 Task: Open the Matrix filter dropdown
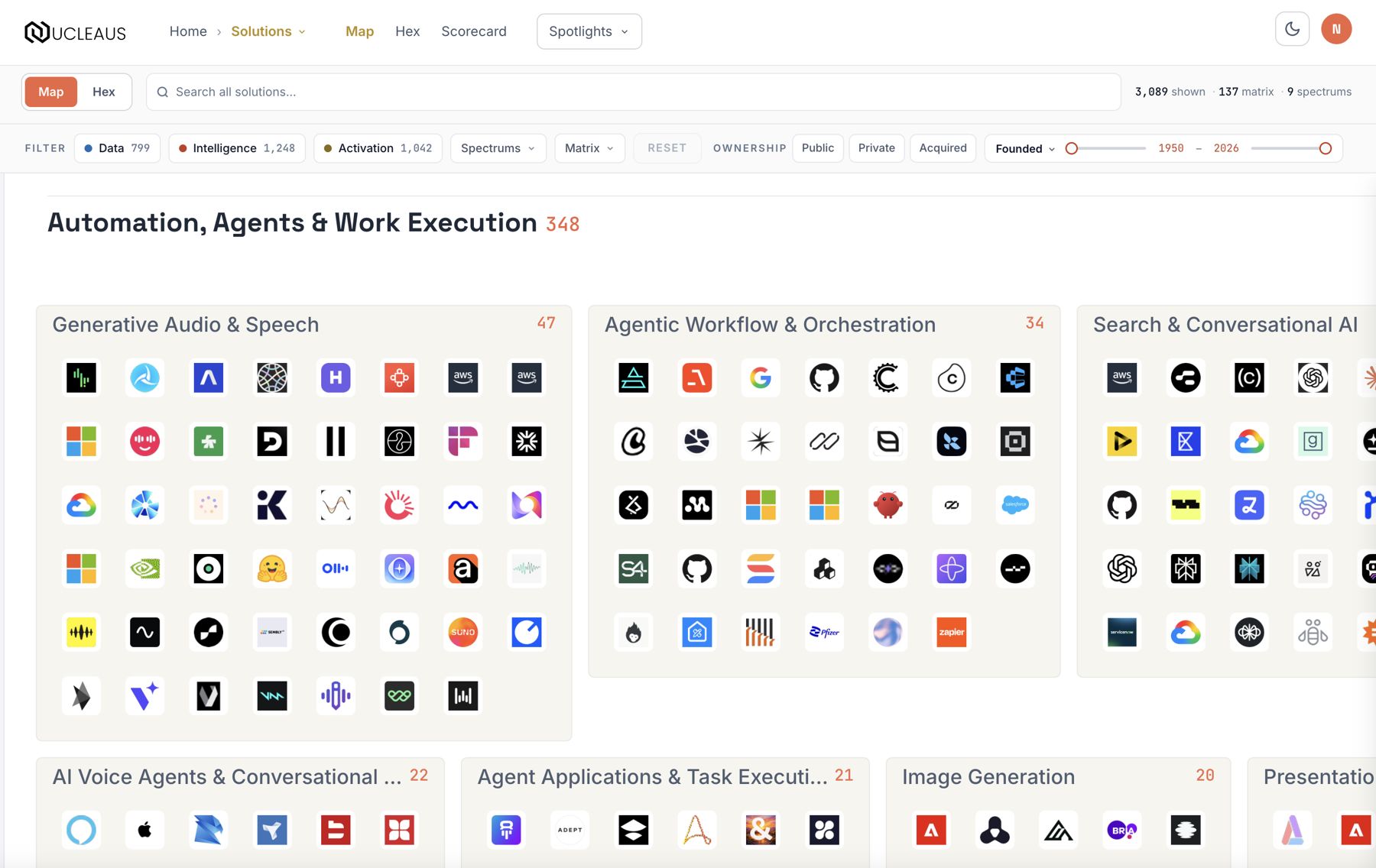(x=589, y=148)
